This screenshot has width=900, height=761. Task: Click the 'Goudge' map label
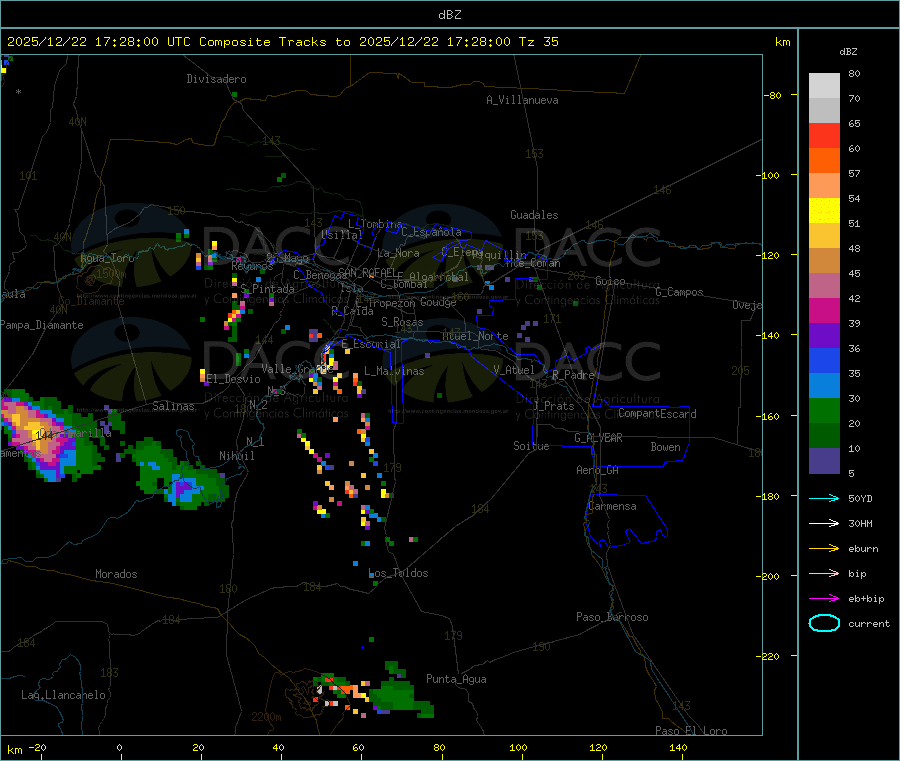tap(438, 302)
